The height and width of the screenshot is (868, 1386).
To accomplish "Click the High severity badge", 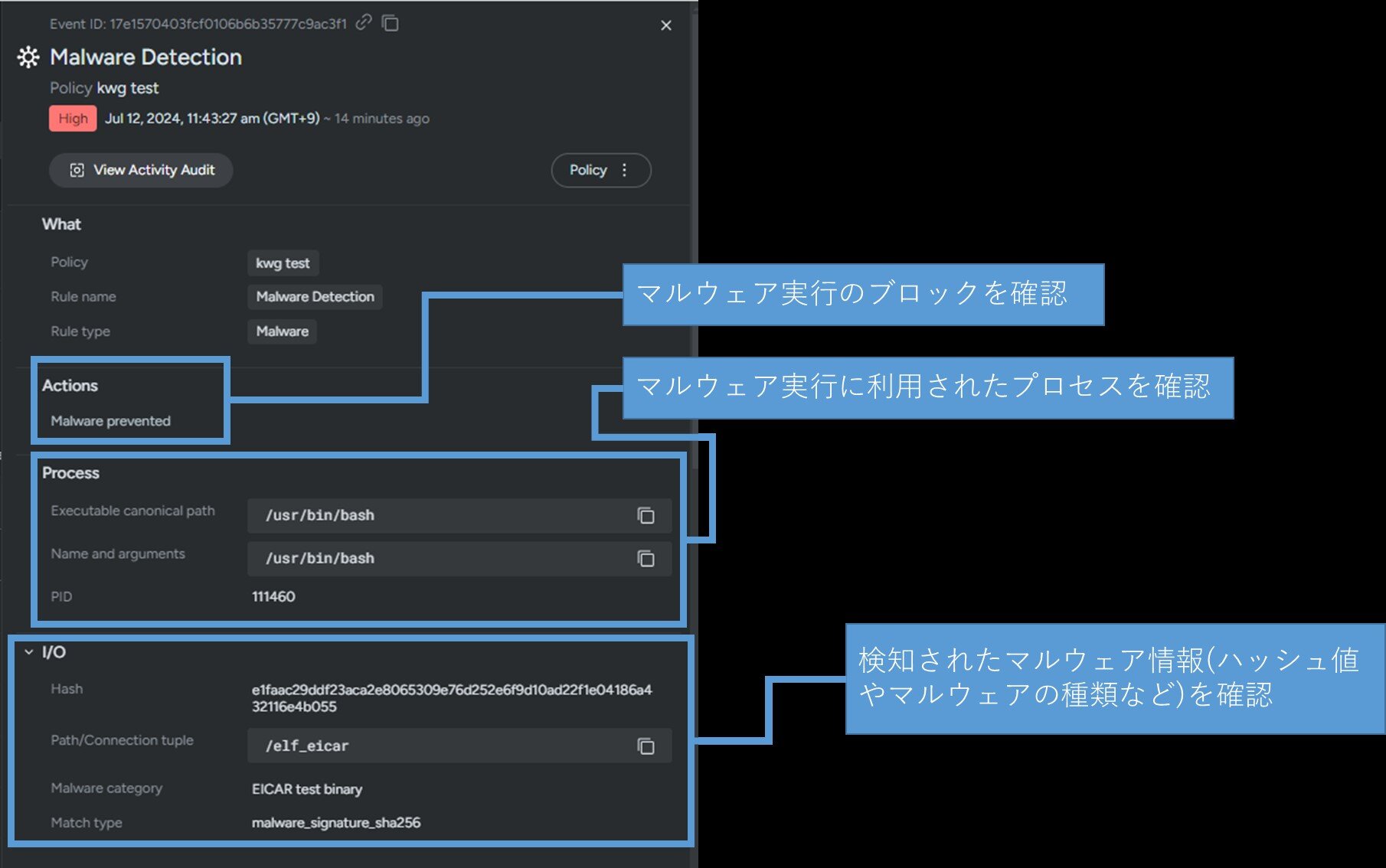I will coord(73,119).
